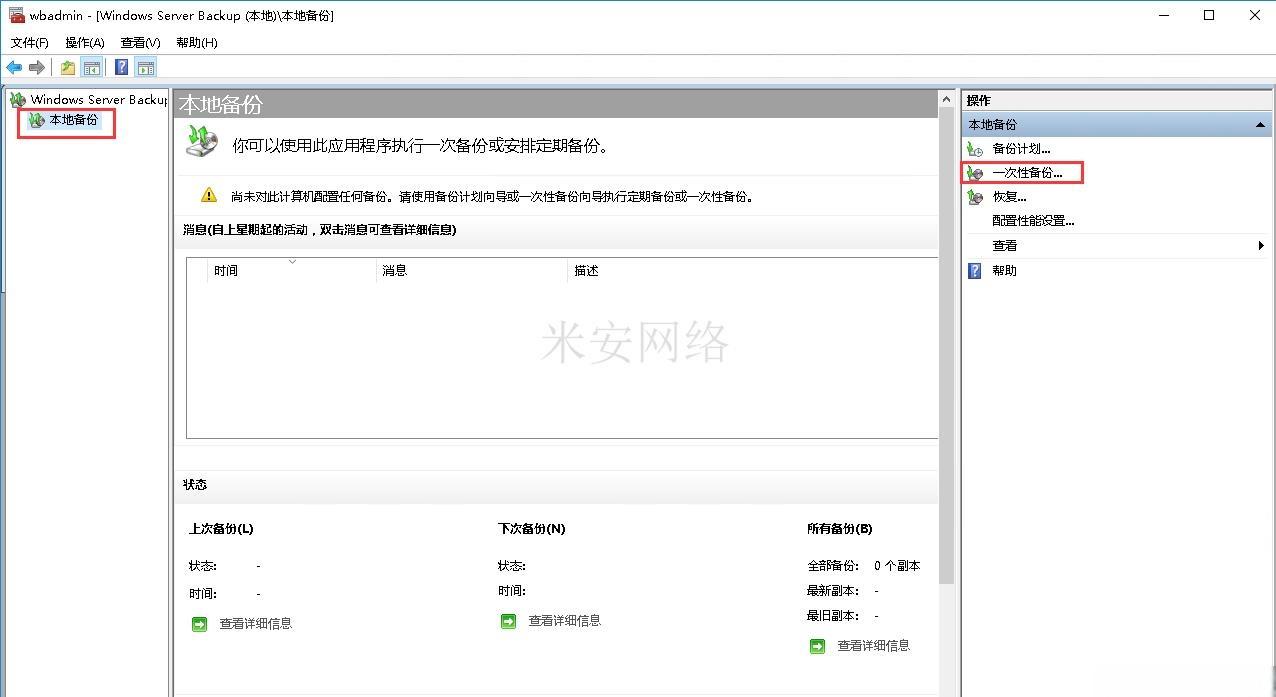The width and height of the screenshot is (1276, 697).
Task: Click the 状态 section heading
Action: [195, 484]
